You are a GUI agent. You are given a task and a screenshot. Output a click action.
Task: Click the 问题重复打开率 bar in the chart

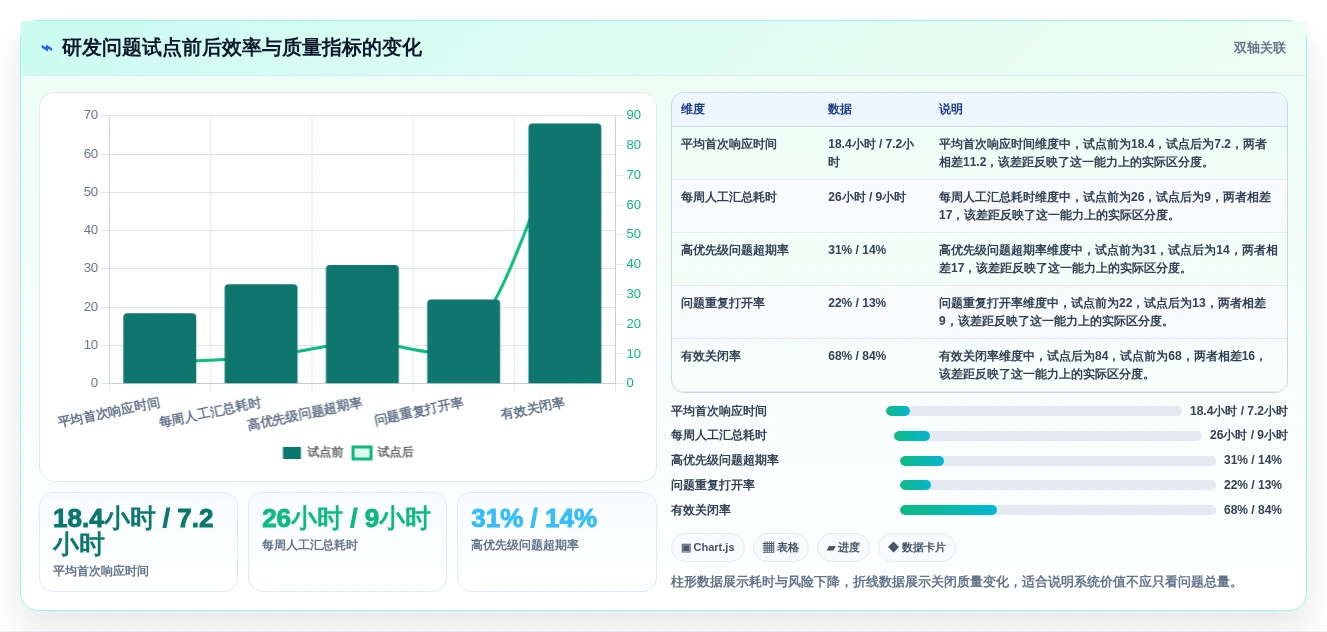point(463,341)
